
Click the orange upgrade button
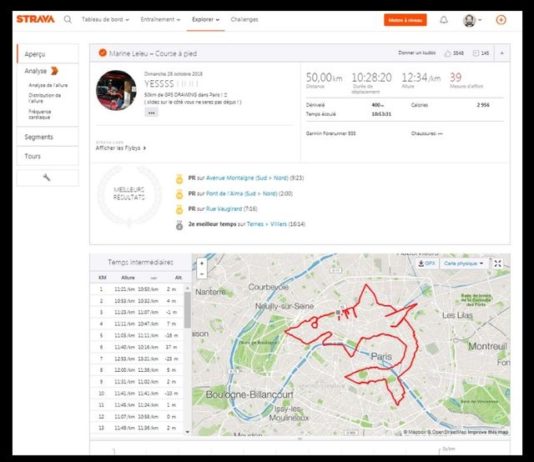[x=405, y=20]
